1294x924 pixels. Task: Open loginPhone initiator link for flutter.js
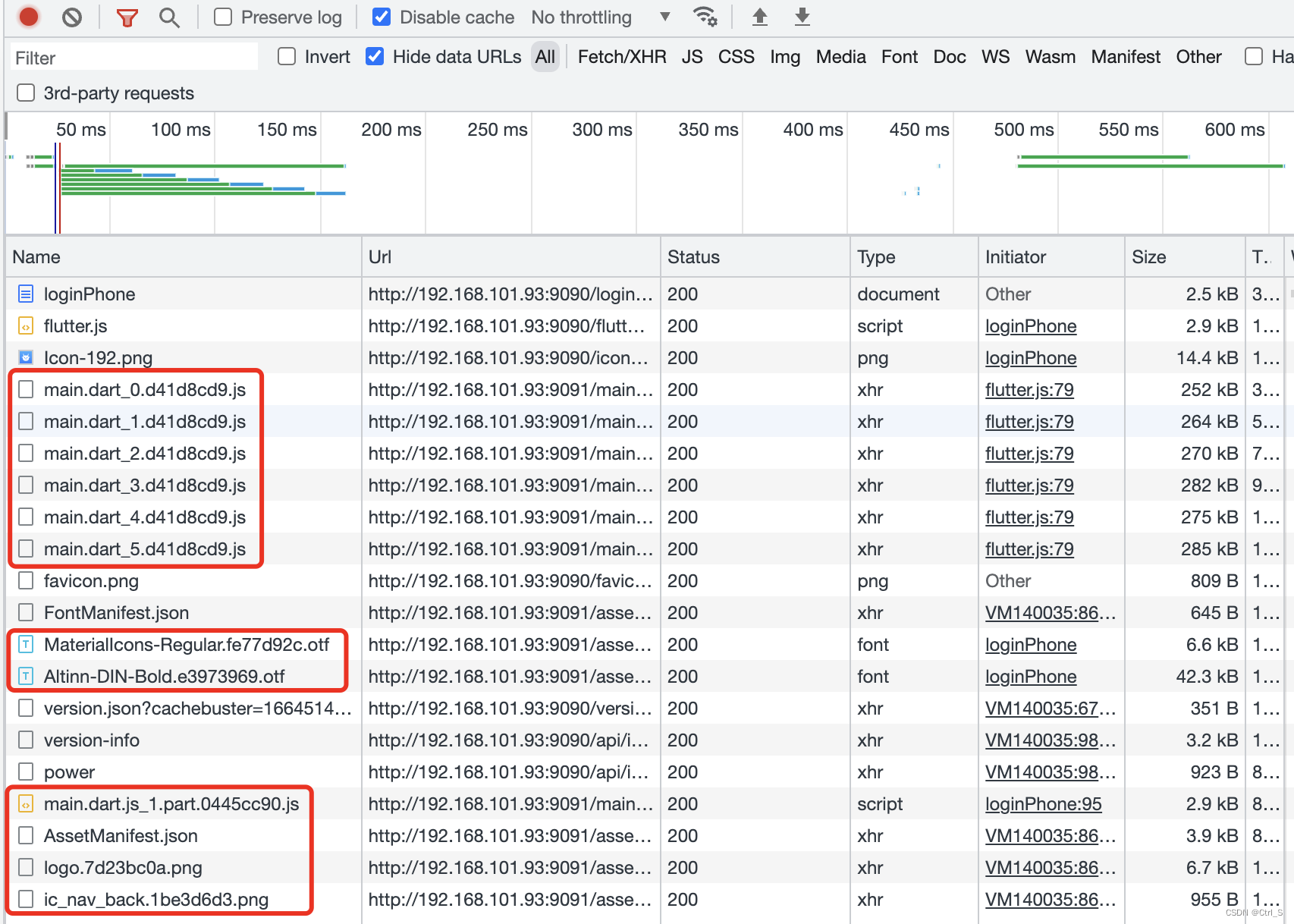coord(1031,326)
